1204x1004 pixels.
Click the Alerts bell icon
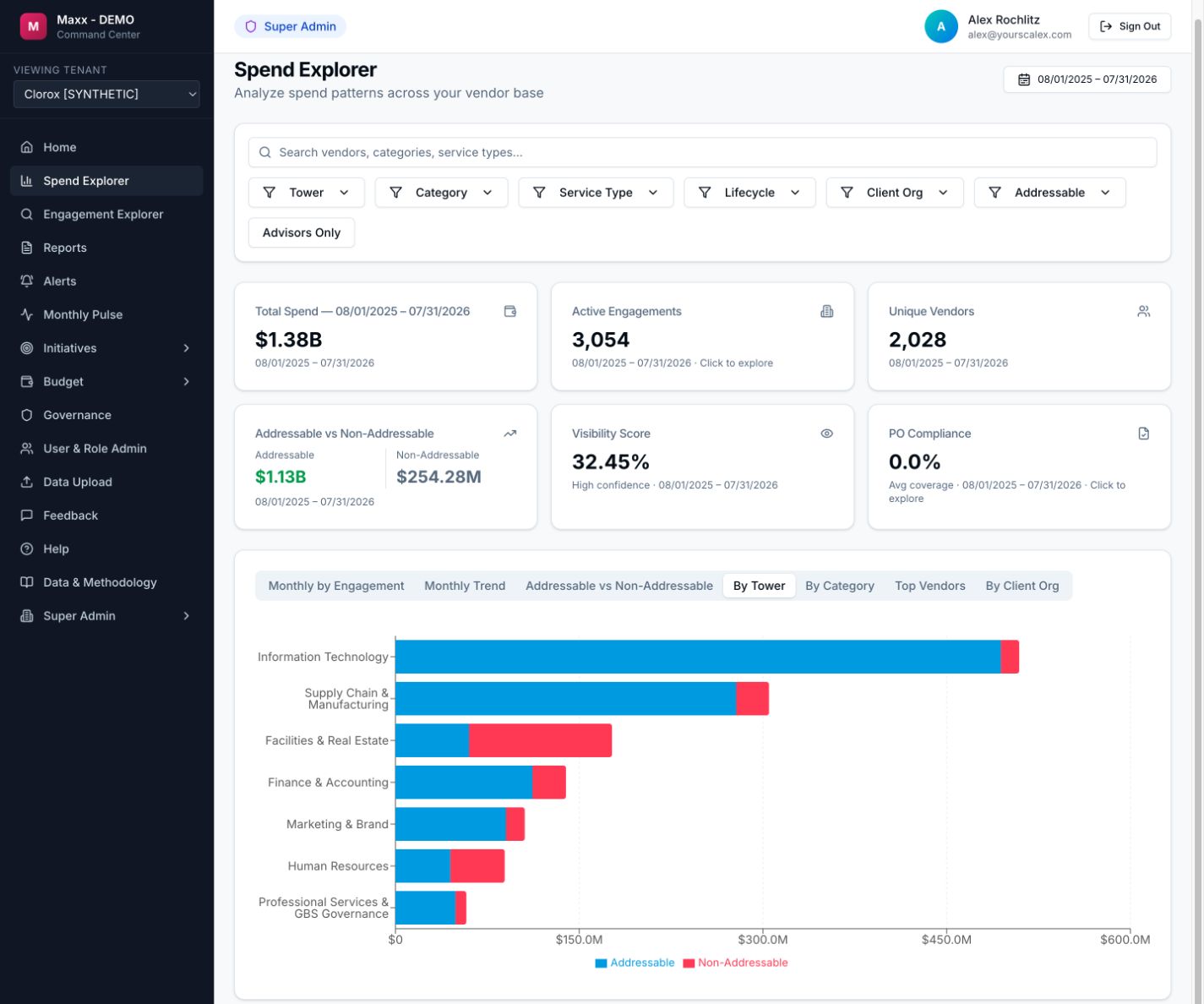click(27, 281)
